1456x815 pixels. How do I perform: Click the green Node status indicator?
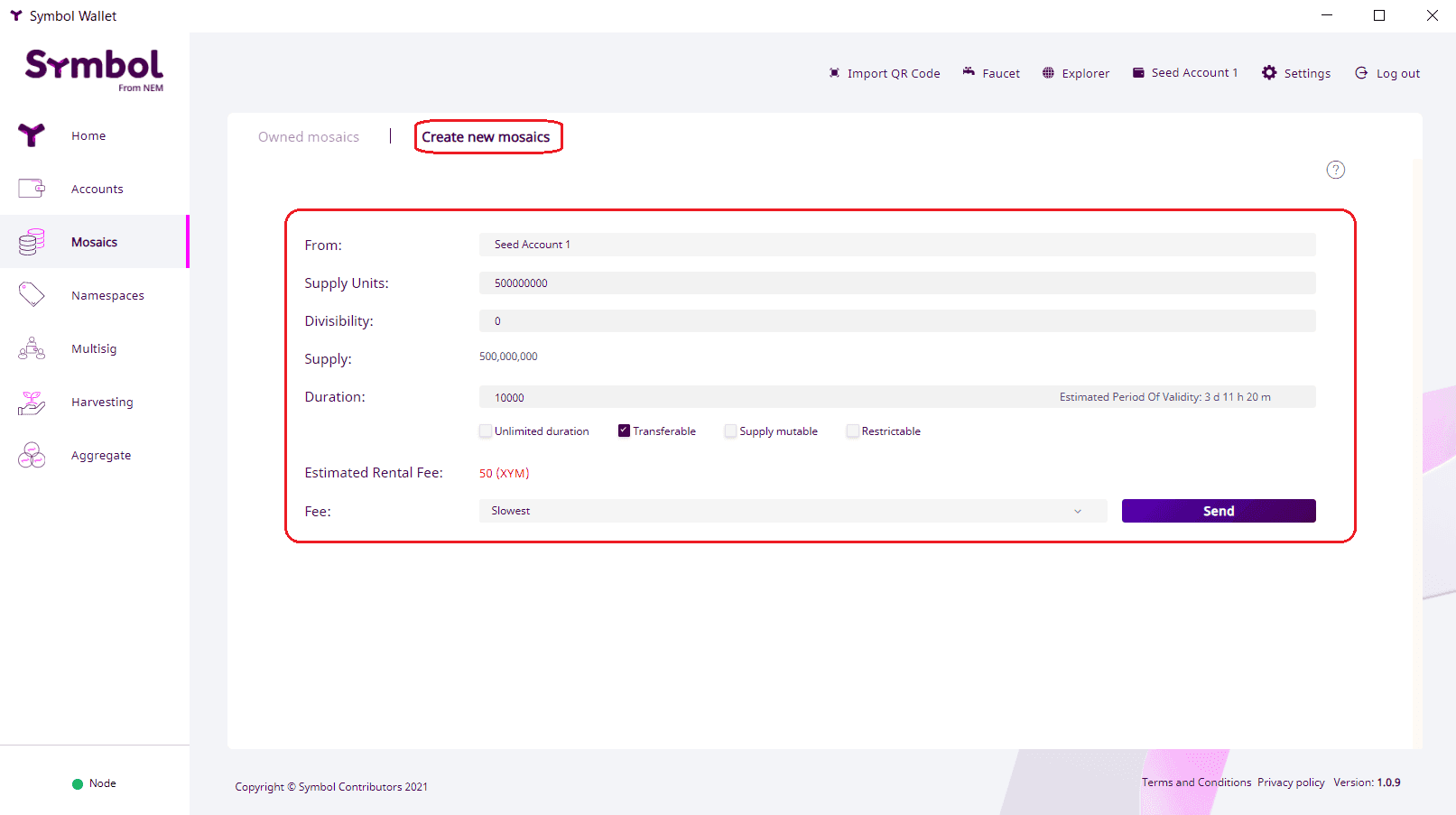pyautogui.click(x=78, y=784)
